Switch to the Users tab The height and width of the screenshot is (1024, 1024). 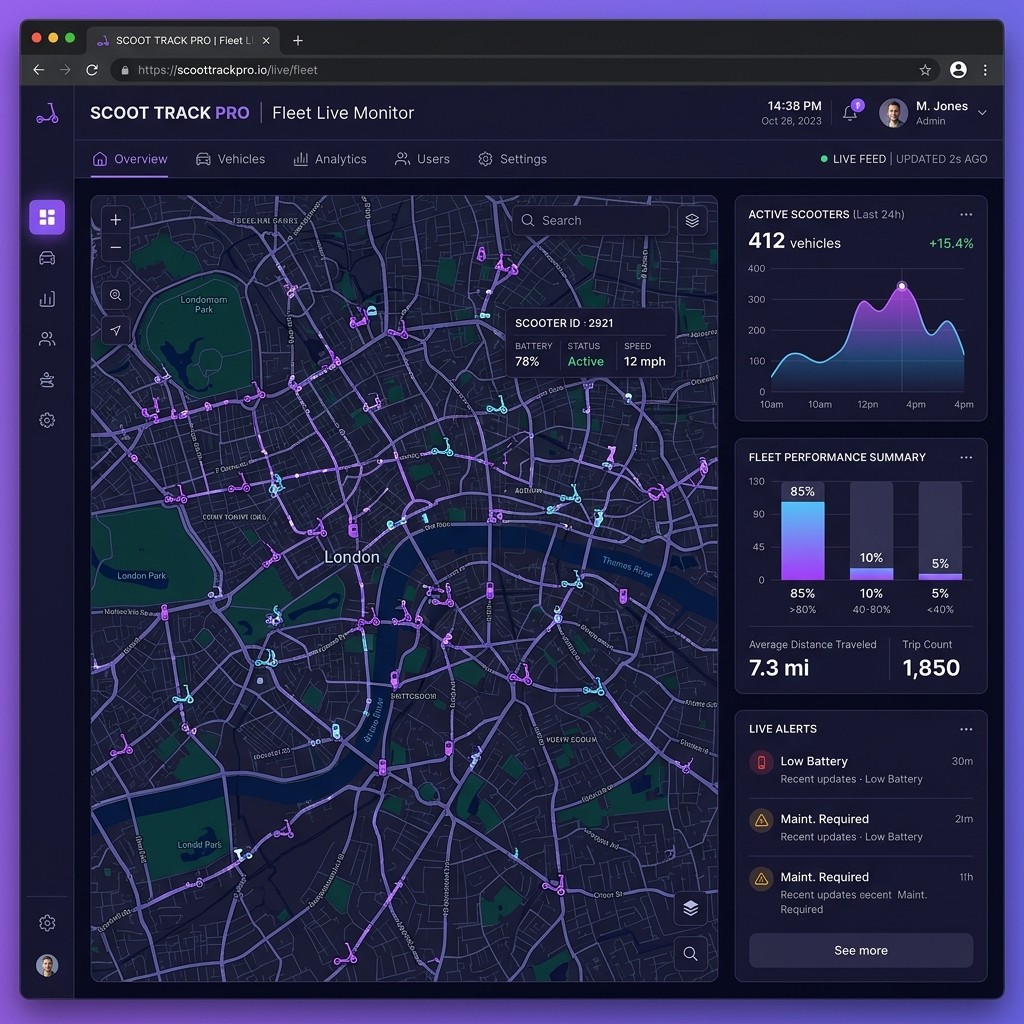pyautogui.click(x=422, y=159)
